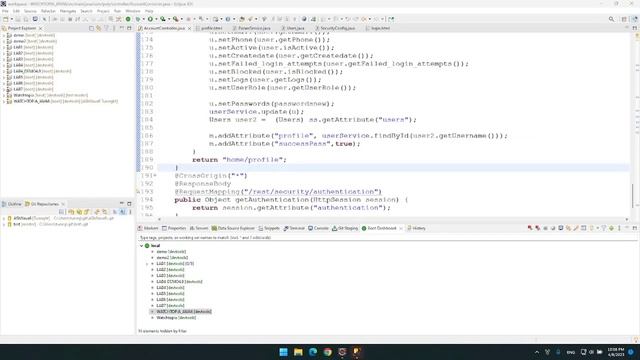Close the AccountController.java editor tab
640x360 pixels.
(189, 28)
